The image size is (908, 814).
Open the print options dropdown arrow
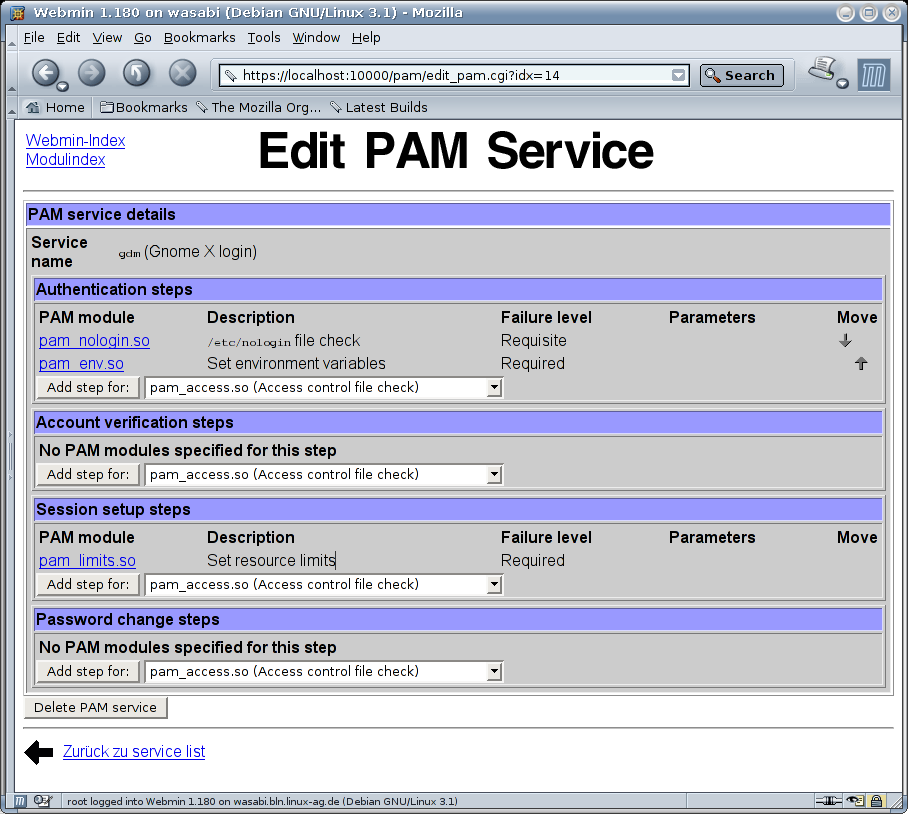843,84
